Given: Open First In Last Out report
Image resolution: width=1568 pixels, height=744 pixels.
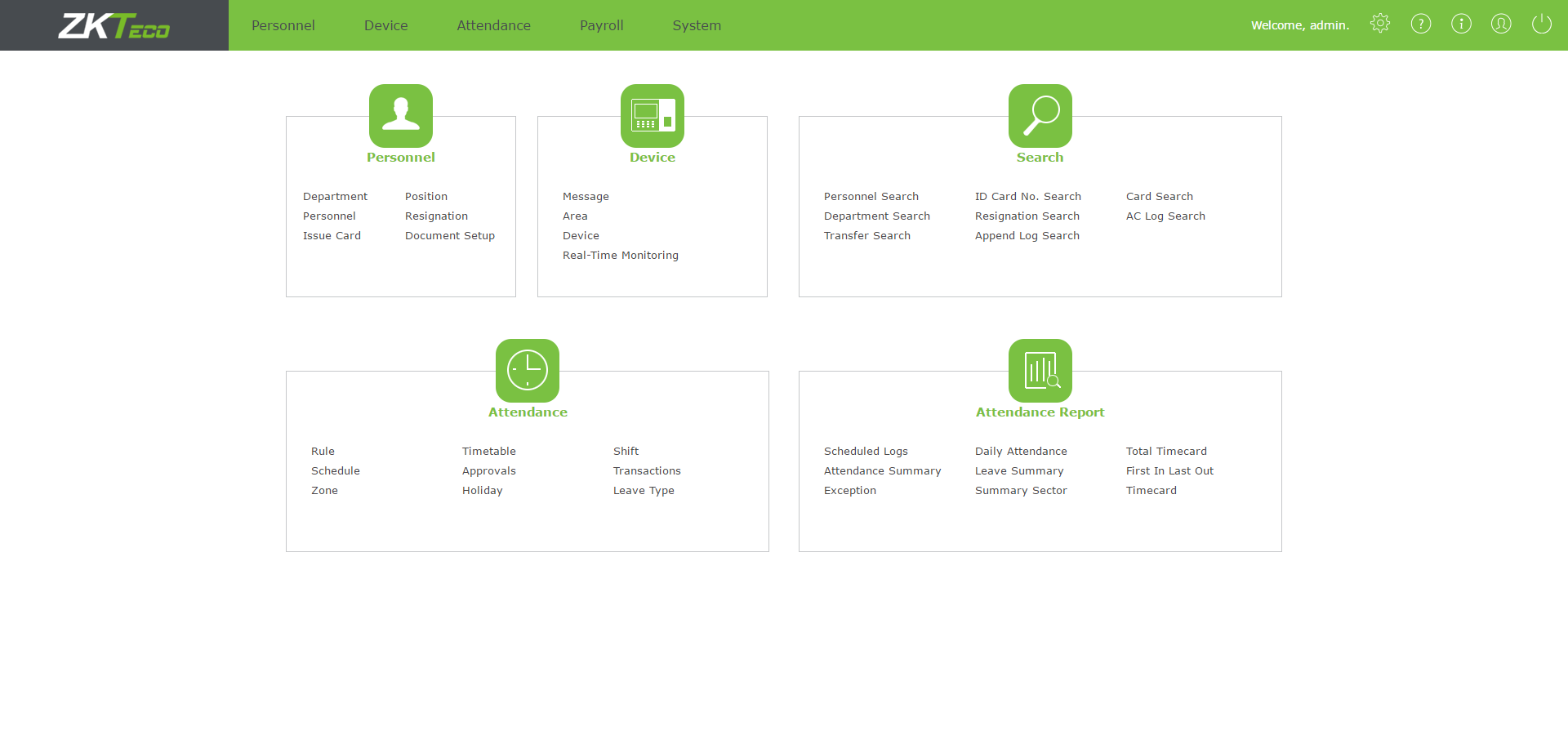Looking at the screenshot, I should click(x=1169, y=471).
